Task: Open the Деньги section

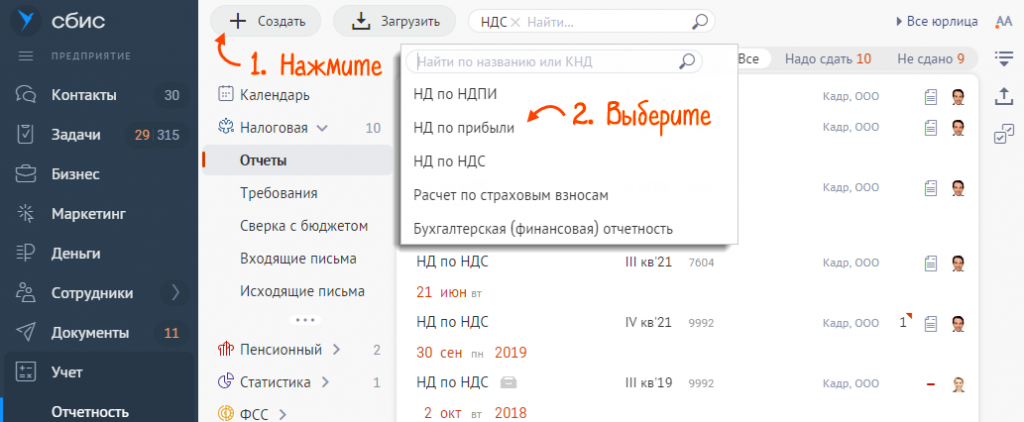Action: (x=76, y=253)
